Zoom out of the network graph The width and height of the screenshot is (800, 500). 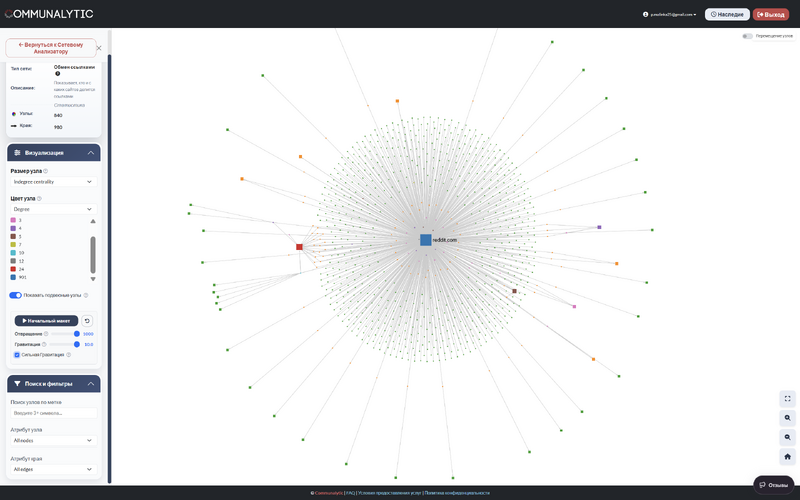tap(788, 437)
